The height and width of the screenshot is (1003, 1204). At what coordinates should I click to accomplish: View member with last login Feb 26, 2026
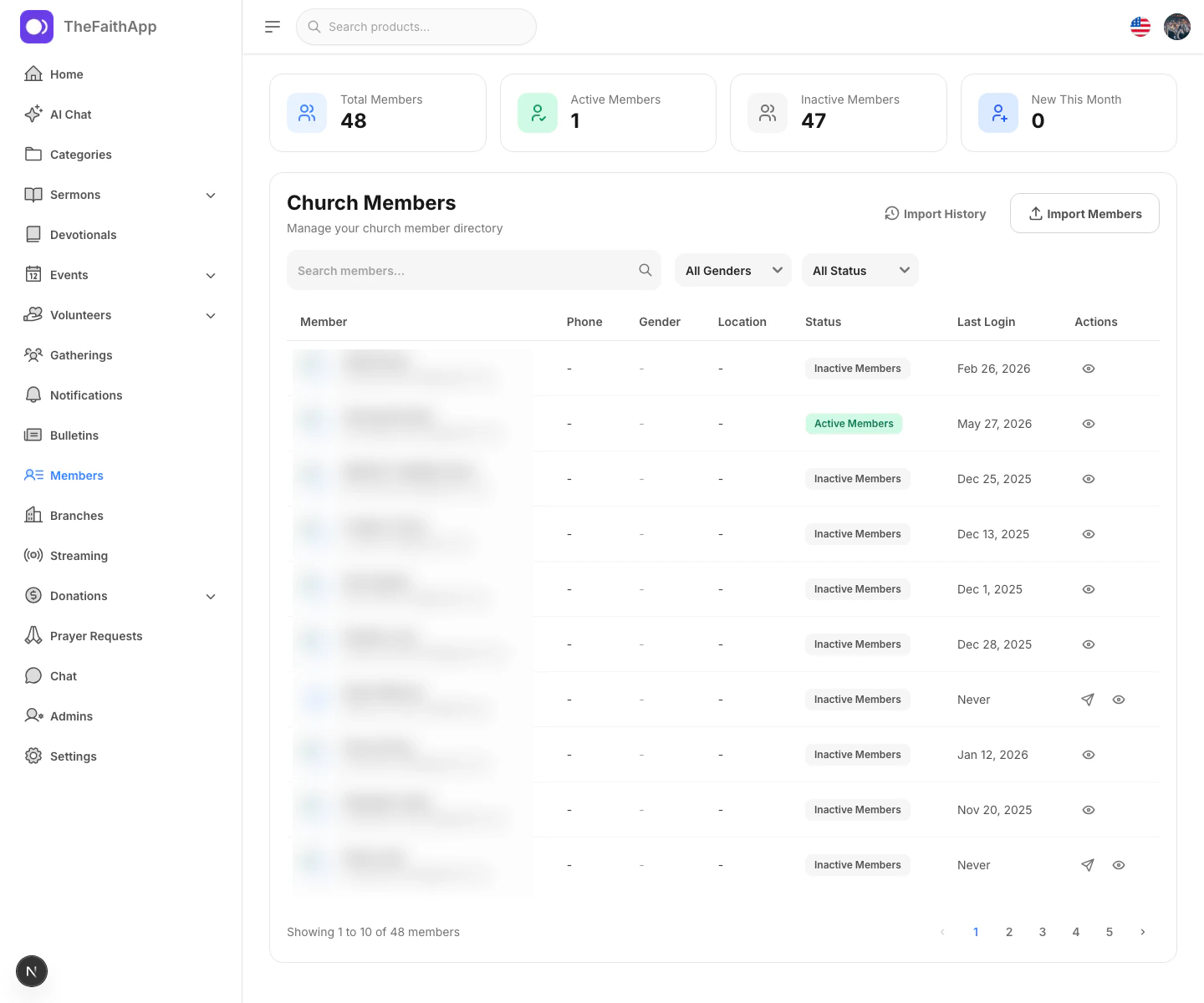coord(1089,369)
